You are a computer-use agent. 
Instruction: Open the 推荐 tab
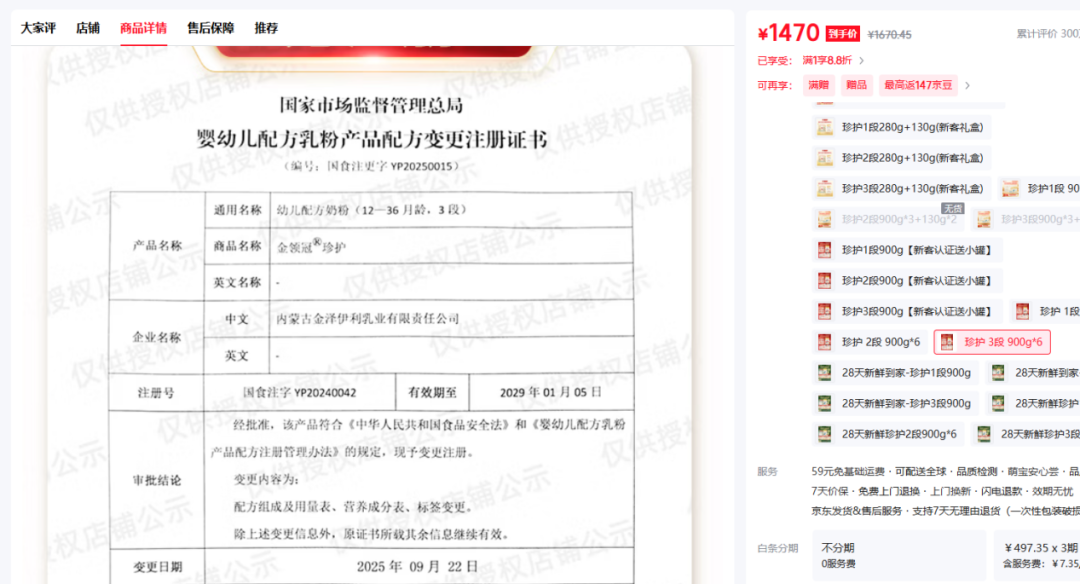pos(266,28)
